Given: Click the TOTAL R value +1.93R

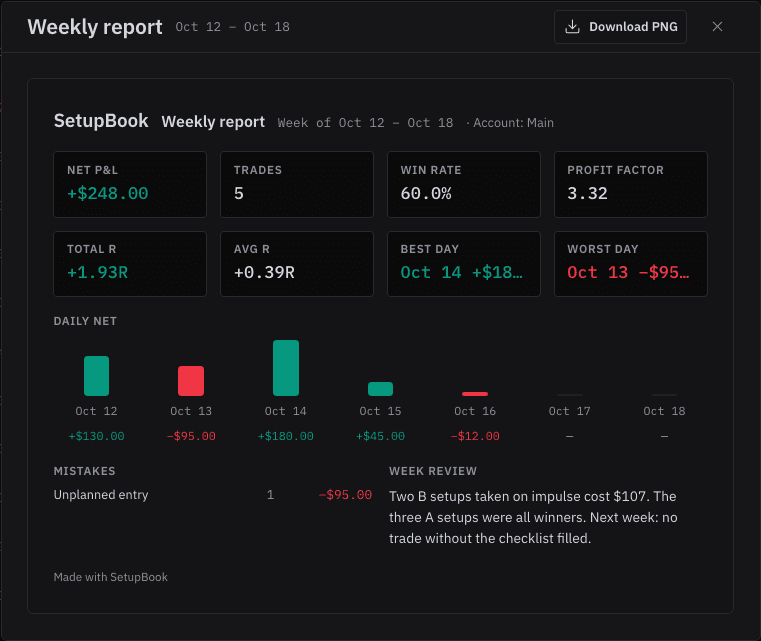Looking at the screenshot, I should (98, 272).
